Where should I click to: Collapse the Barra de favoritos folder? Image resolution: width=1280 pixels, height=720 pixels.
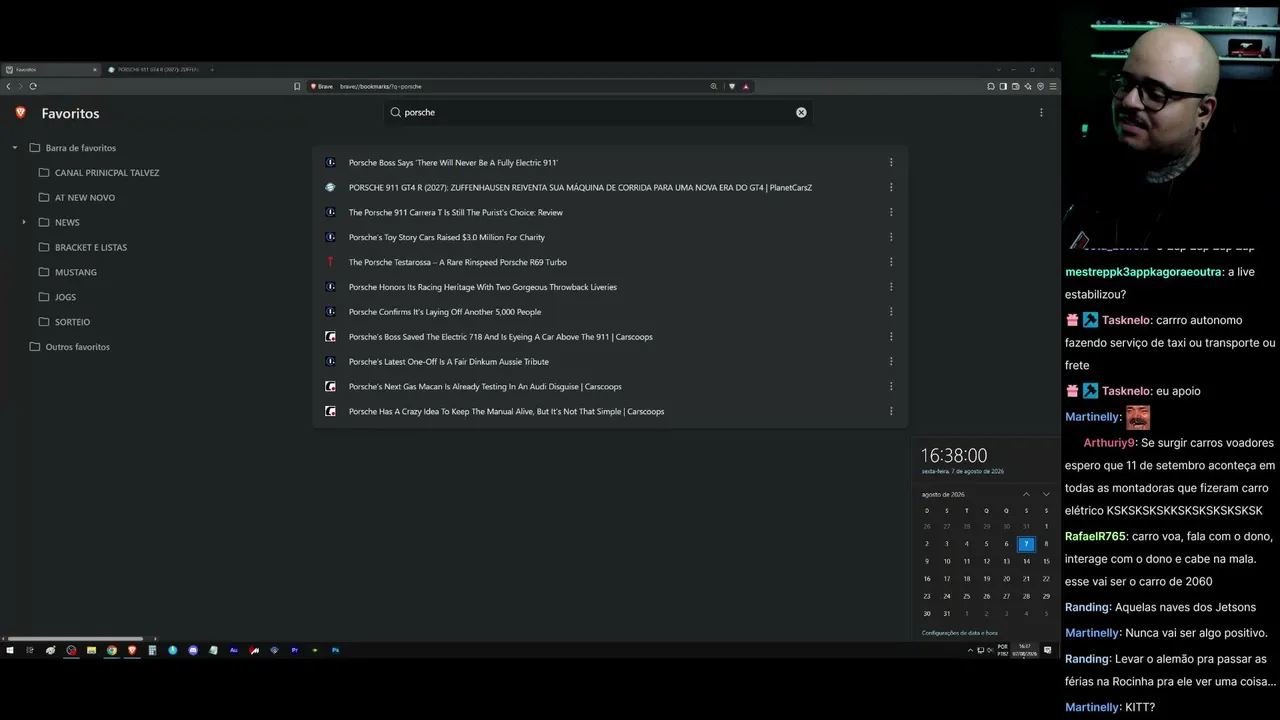(15, 148)
